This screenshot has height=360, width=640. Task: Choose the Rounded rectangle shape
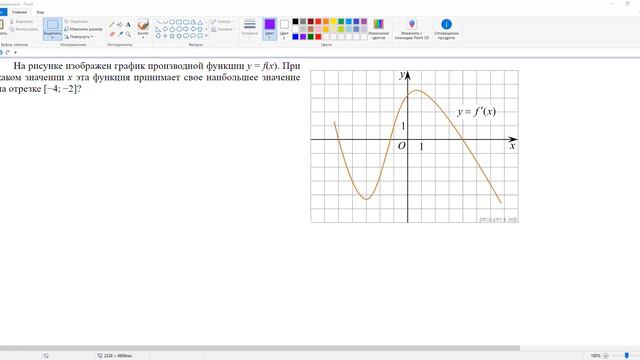point(186,22)
